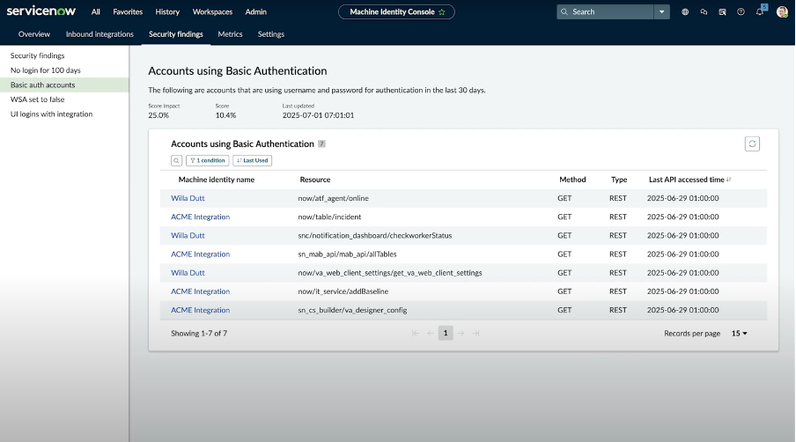Screen dimensions: 796x442
Task: Open the Records per page dropdown
Action: 739,333
